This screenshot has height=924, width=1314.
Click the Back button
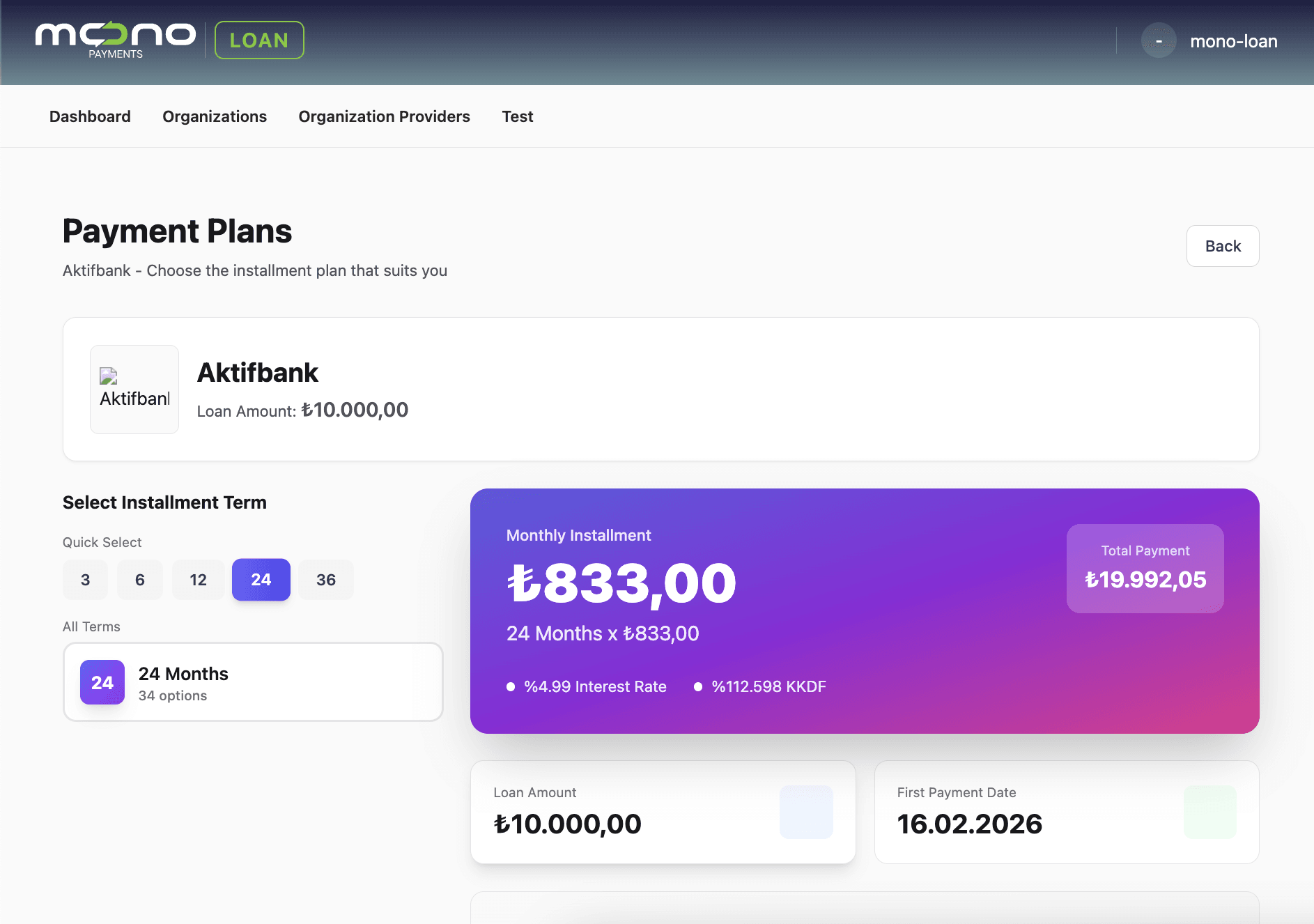pyautogui.click(x=1223, y=246)
